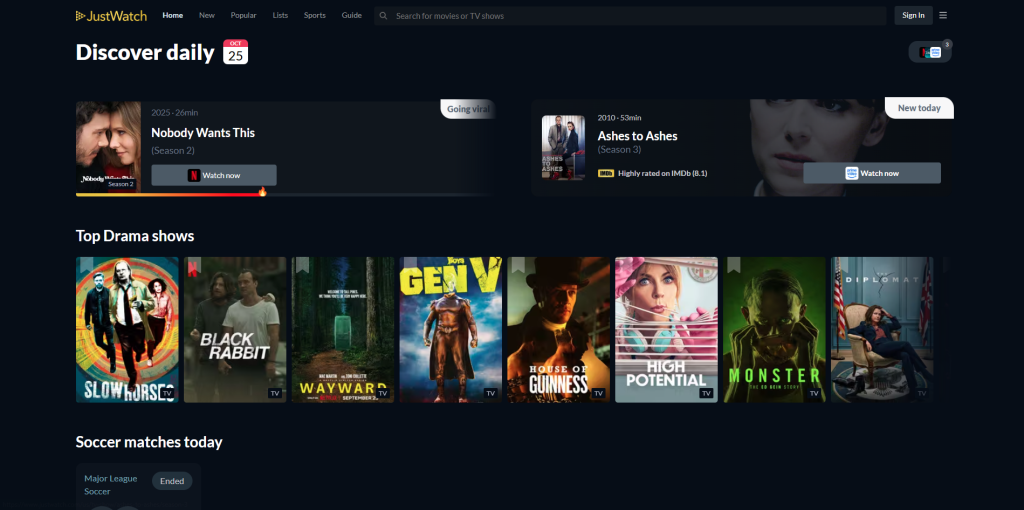Image resolution: width=1024 pixels, height=510 pixels.
Task: Bookmark the High Potential poster
Action: 626,265
